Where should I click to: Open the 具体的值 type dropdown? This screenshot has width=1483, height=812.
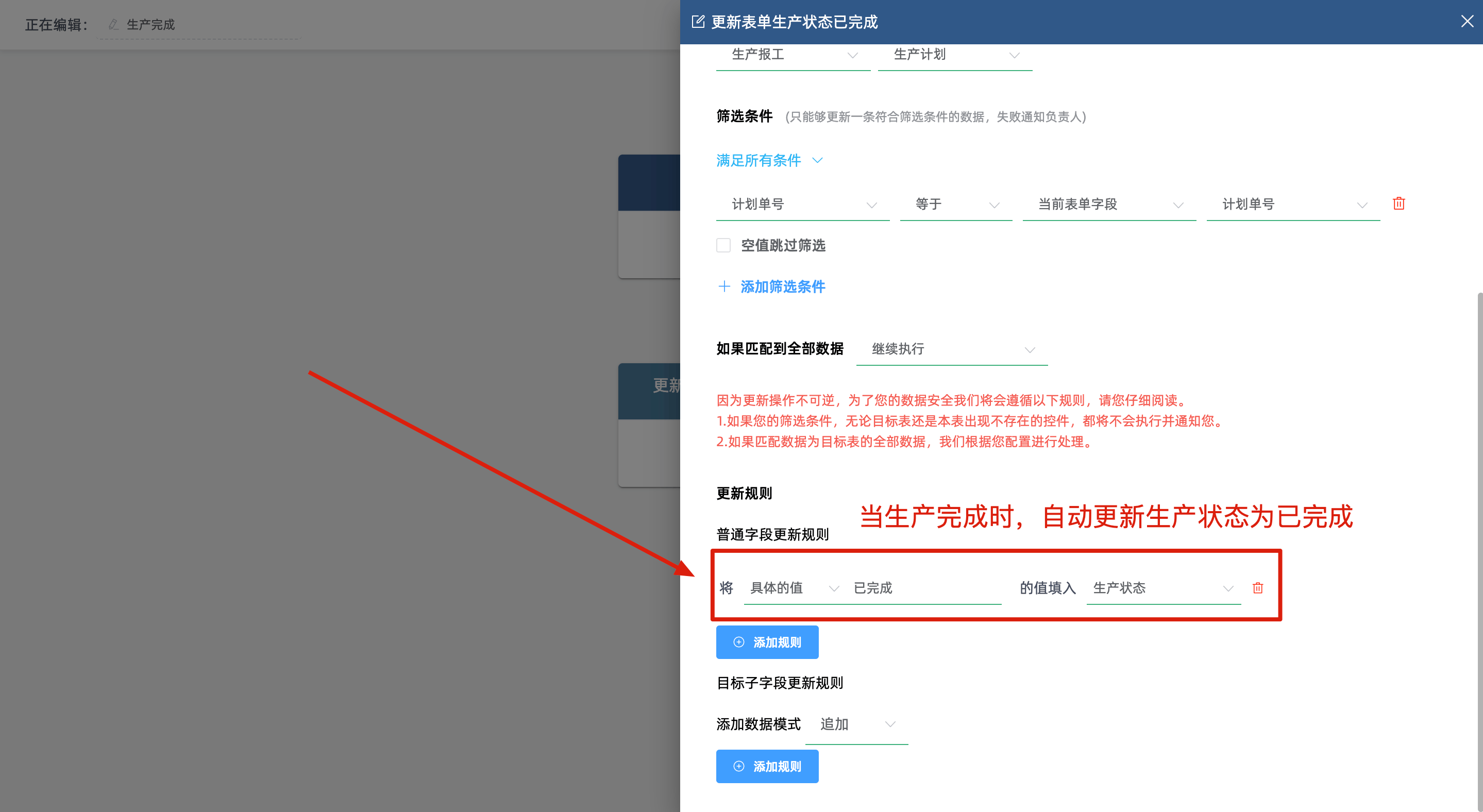pyautogui.click(x=793, y=587)
